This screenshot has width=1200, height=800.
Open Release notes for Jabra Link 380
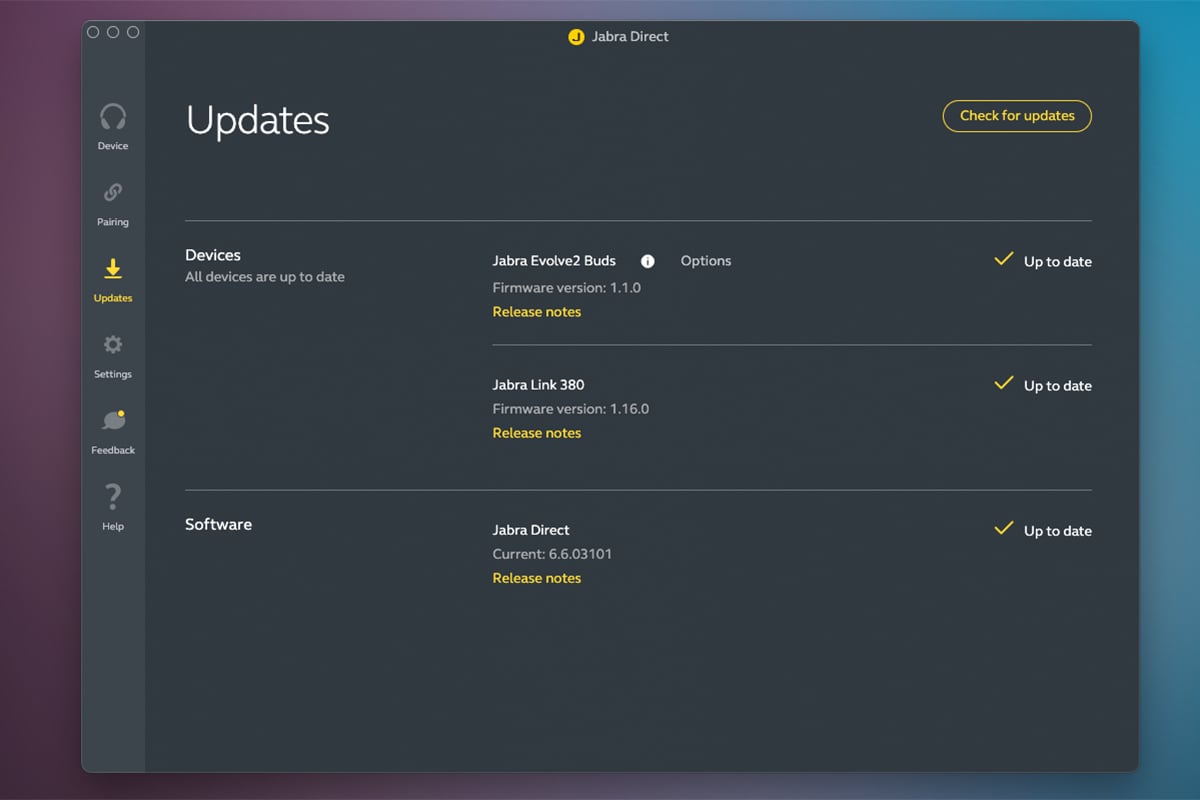coord(537,433)
